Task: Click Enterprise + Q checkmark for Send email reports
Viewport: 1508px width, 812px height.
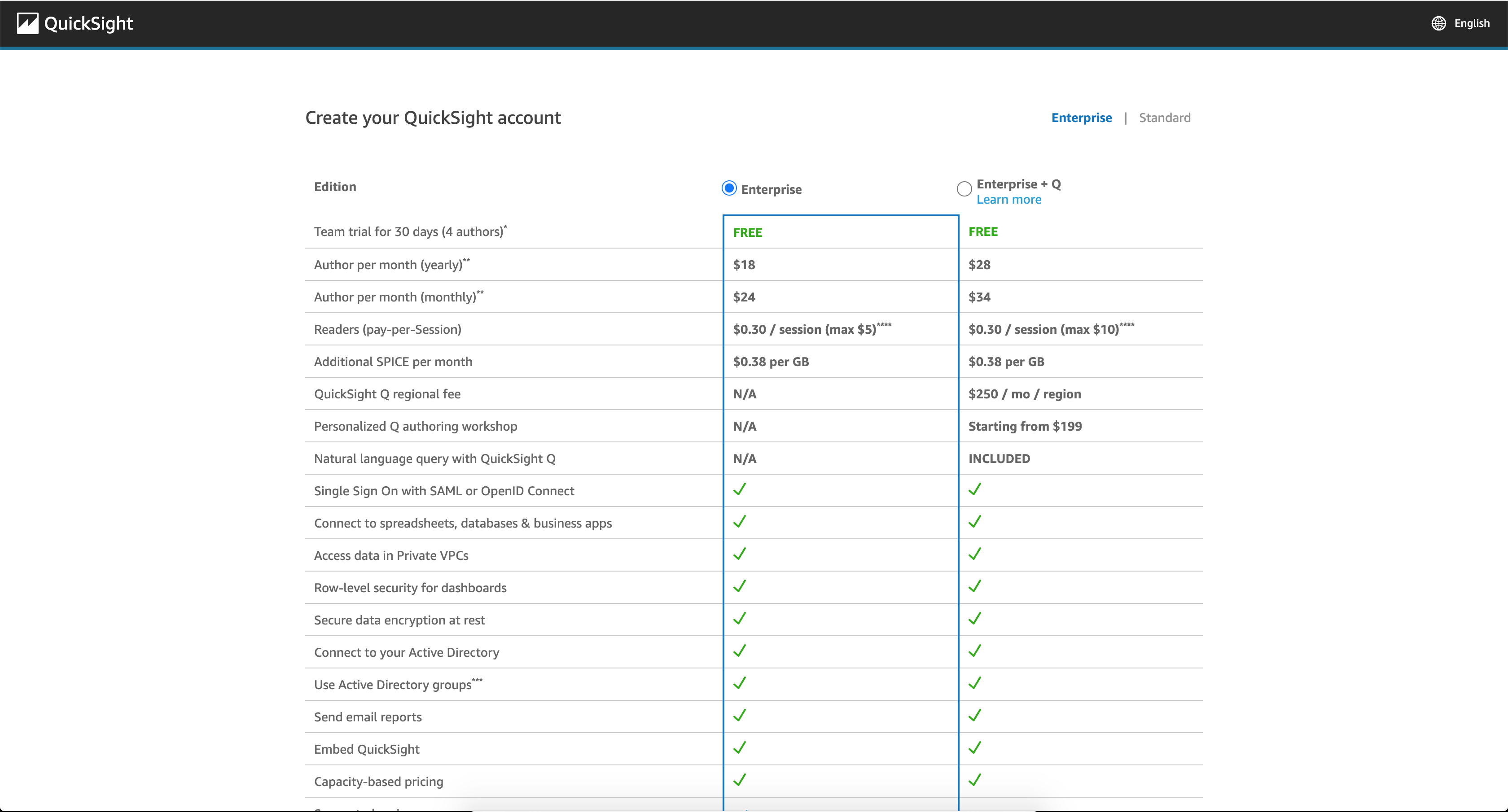Action: tap(975, 715)
